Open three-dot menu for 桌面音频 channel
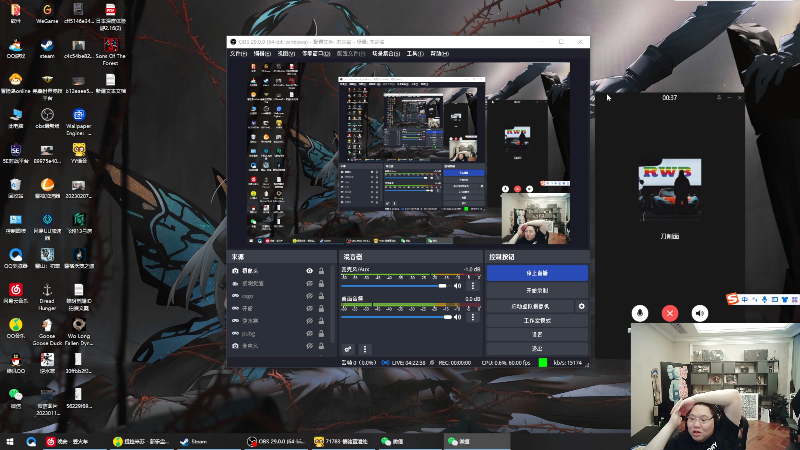 click(x=472, y=317)
